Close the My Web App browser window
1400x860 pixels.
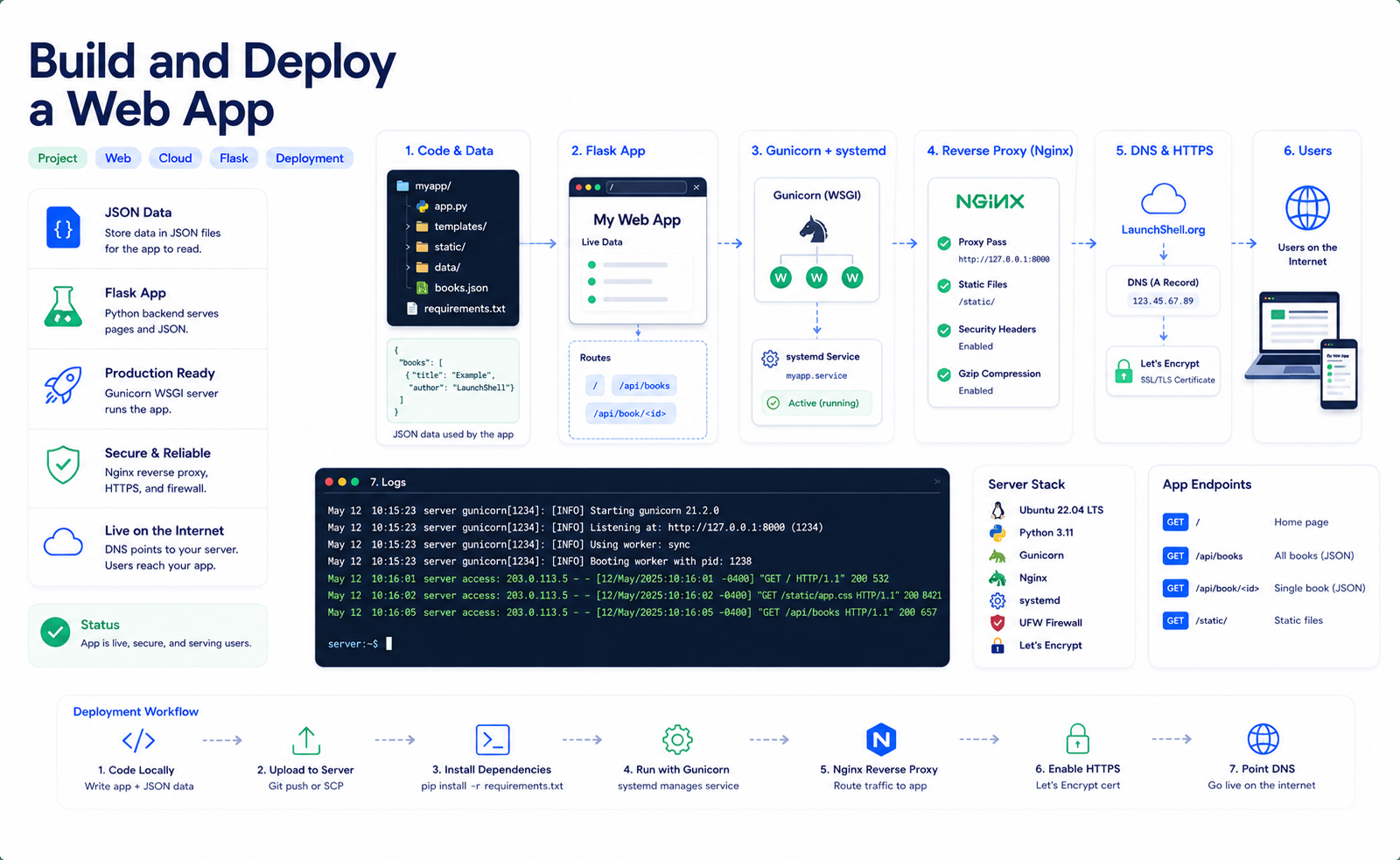[696, 187]
